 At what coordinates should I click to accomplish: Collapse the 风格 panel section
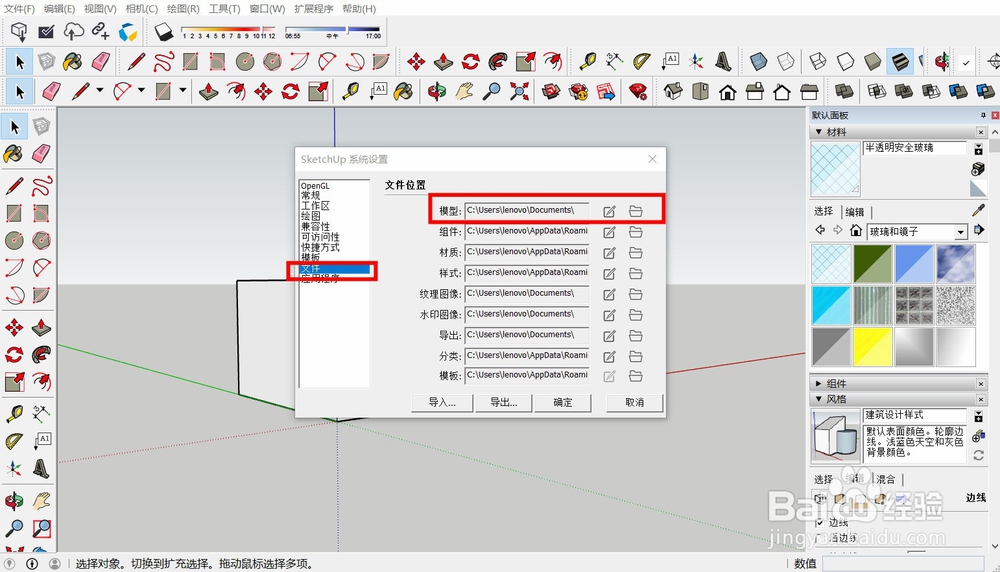point(819,399)
